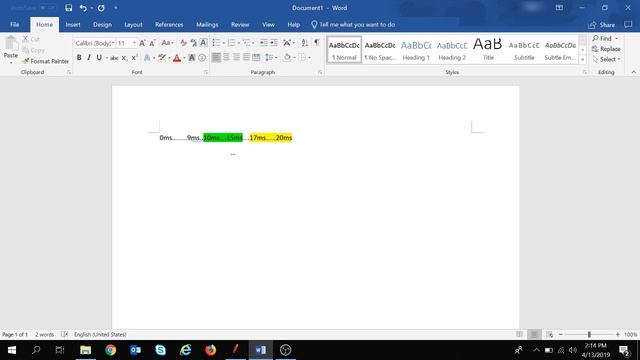640x360 pixels.
Task: Click Format Painter
Action: coord(46,61)
